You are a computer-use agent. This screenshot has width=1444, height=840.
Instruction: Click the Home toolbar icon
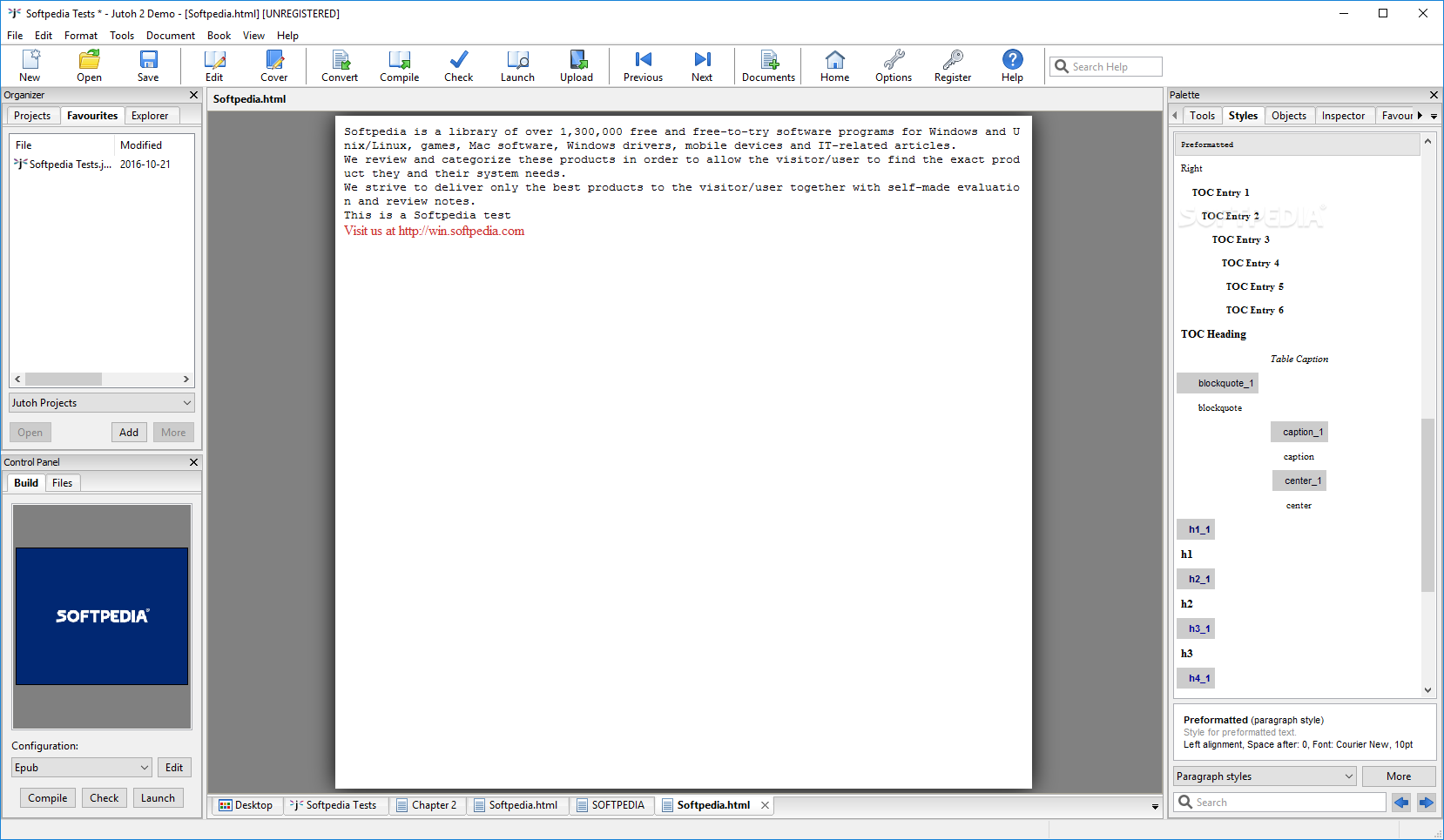coord(834,66)
